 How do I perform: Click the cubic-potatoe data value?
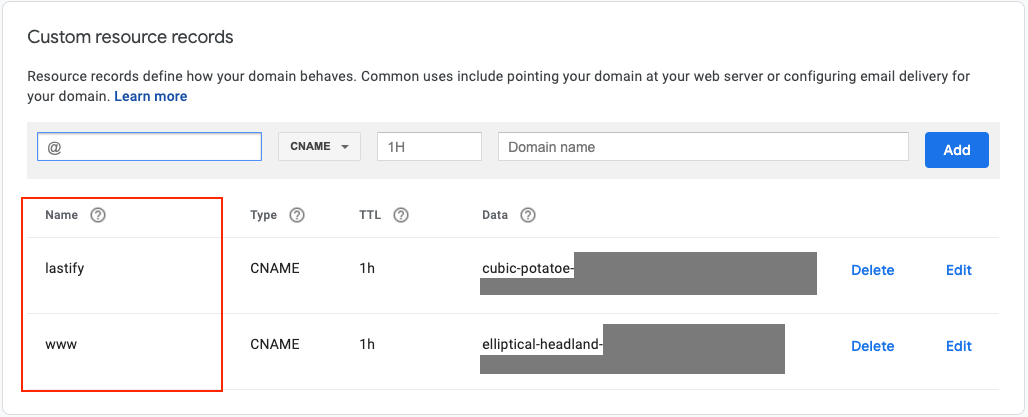(528, 268)
